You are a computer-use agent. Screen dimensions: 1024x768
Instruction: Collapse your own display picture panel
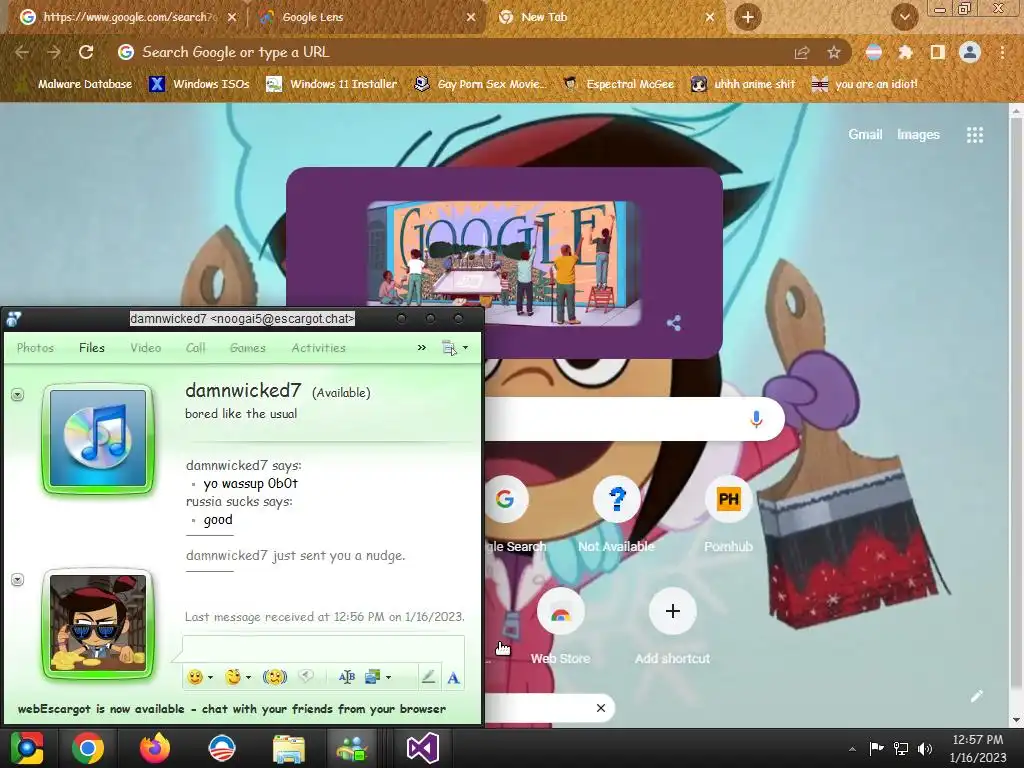click(18, 580)
